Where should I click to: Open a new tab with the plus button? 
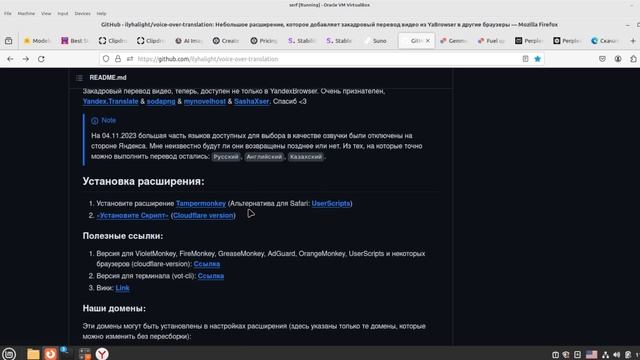(633, 41)
